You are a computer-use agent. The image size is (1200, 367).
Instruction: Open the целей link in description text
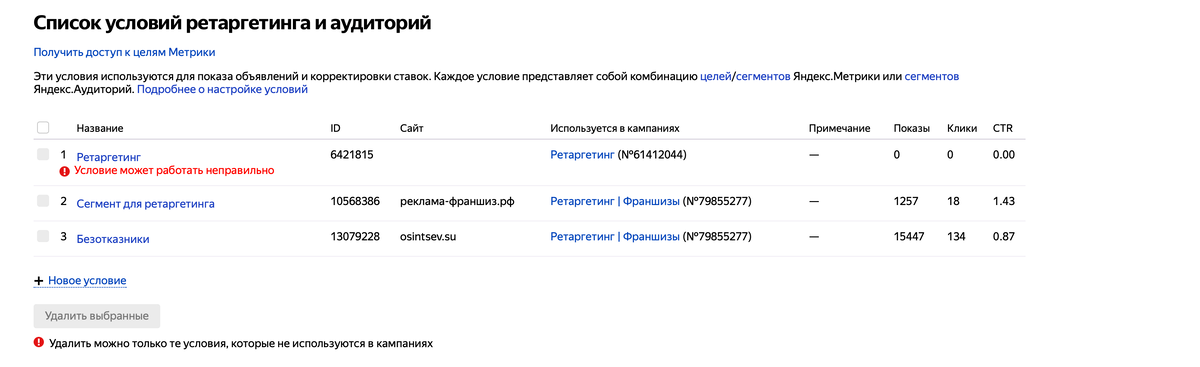pyautogui.click(x=715, y=76)
